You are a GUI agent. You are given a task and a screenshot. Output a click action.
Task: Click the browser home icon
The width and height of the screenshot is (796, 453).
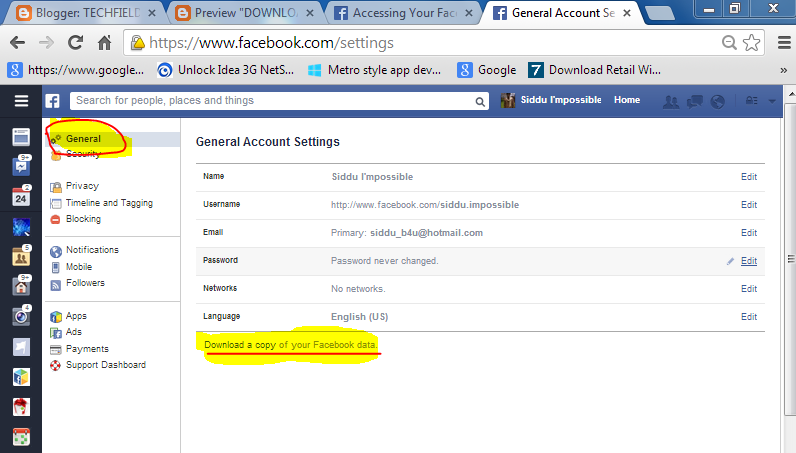pos(105,43)
